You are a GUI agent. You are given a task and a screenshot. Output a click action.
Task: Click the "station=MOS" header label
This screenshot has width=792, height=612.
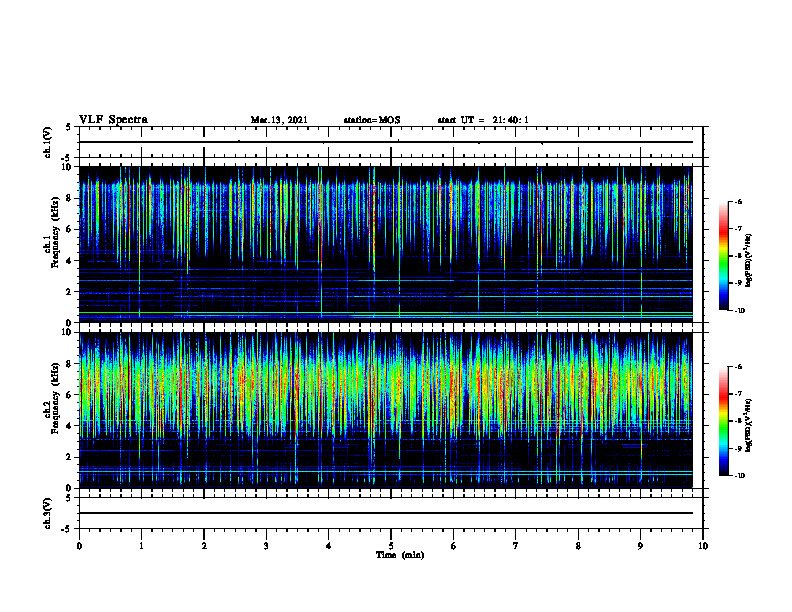tap(372, 120)
